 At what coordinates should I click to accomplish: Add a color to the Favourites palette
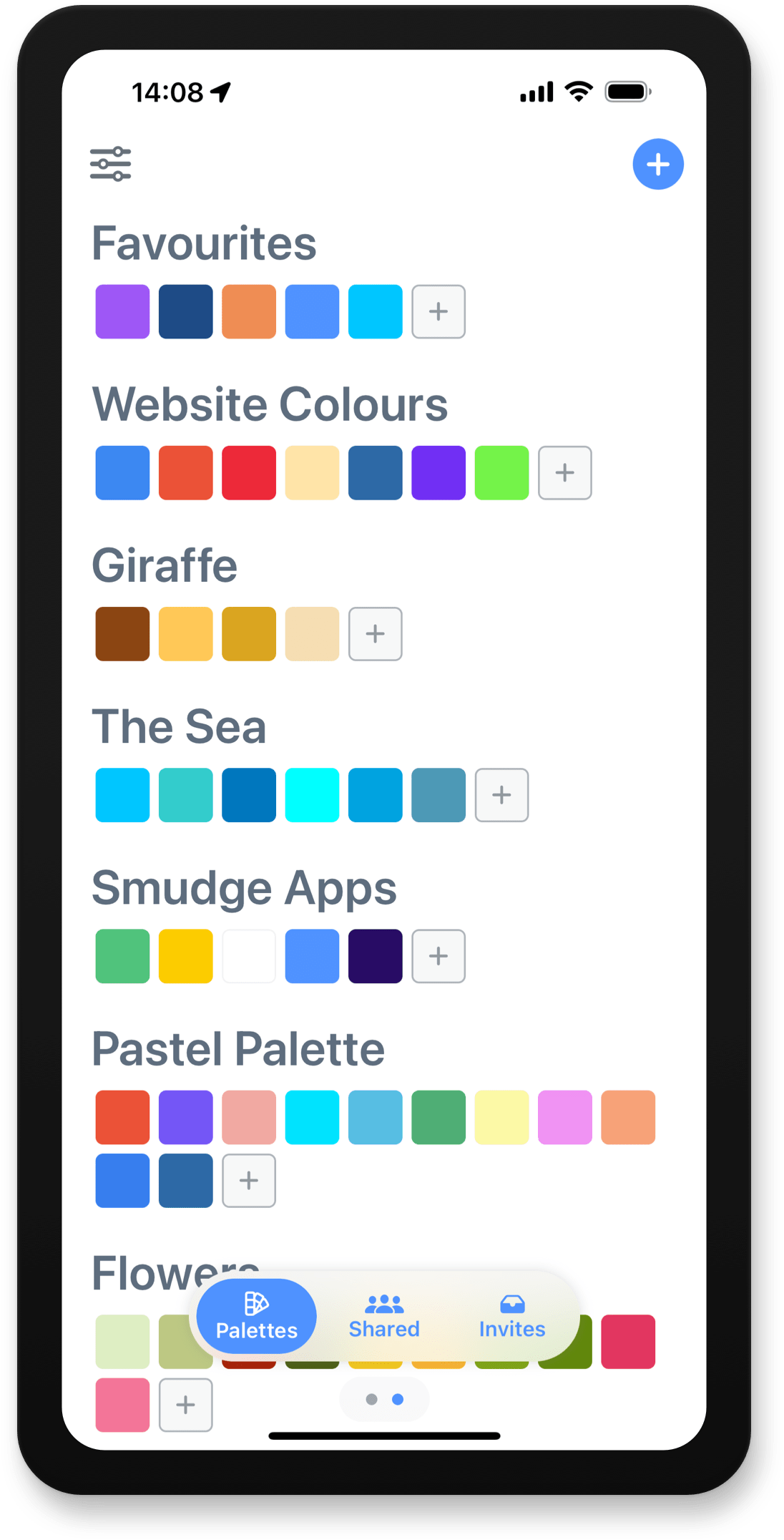(438, 311)
